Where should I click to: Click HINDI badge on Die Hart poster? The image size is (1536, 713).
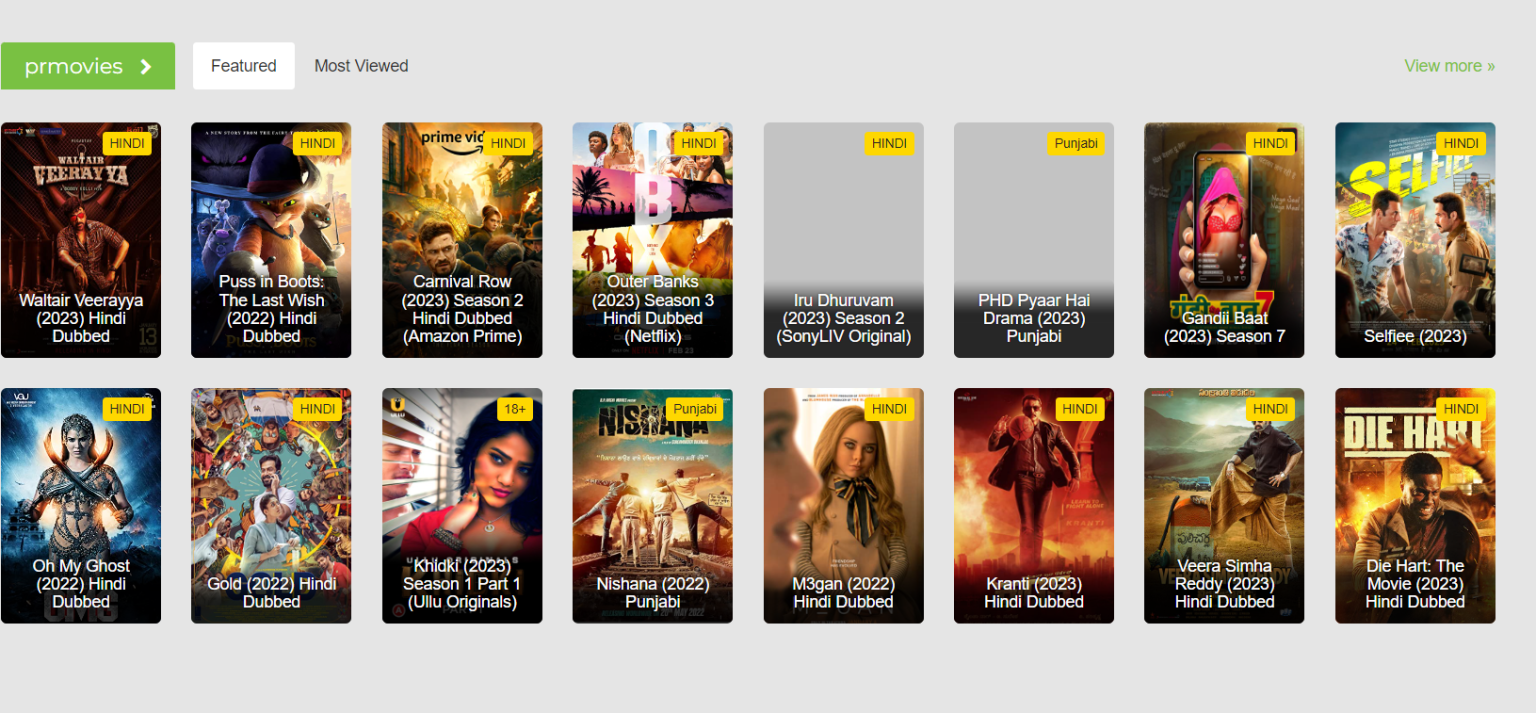point(1461,409)
